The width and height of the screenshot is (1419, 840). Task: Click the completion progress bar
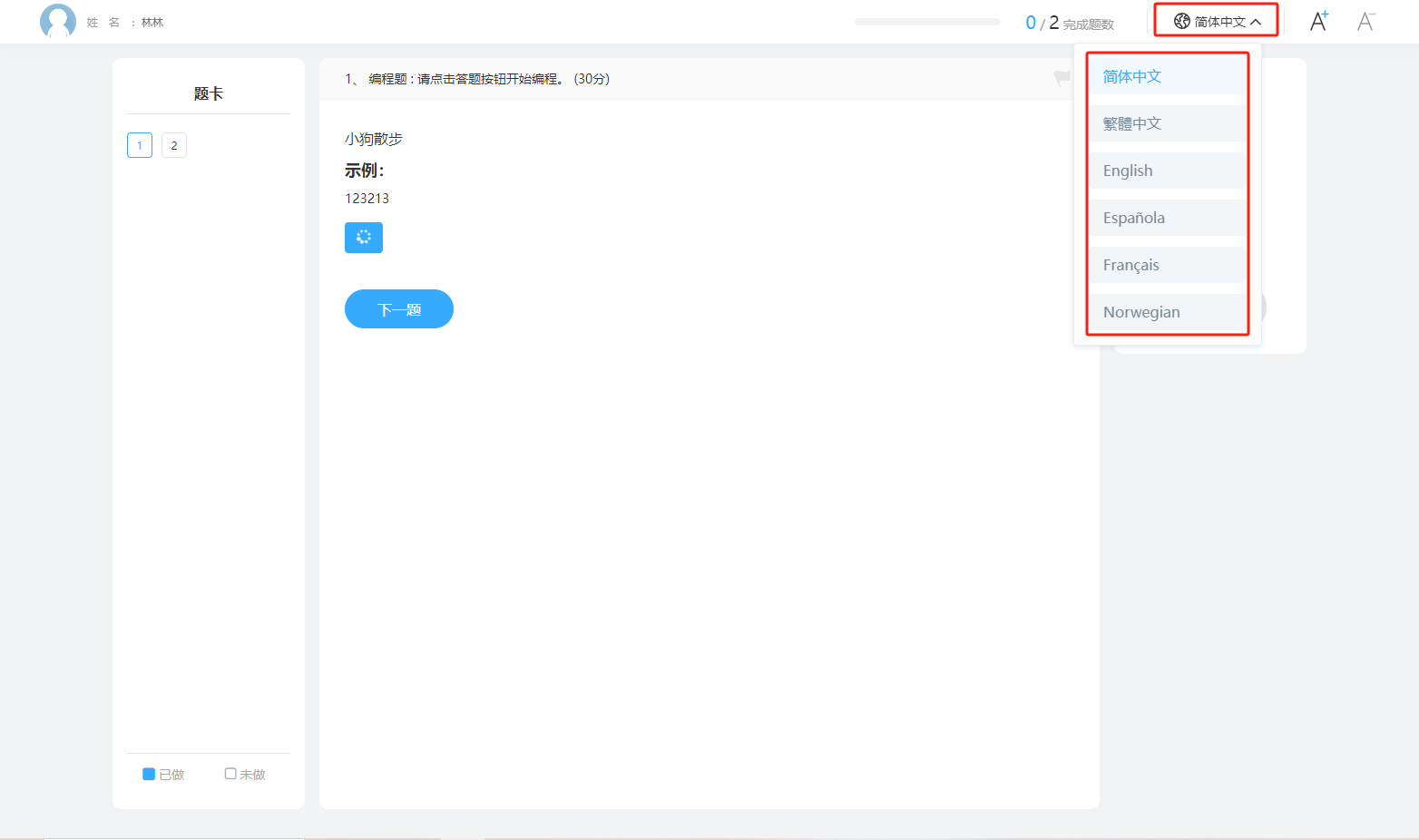pos(927,22)
